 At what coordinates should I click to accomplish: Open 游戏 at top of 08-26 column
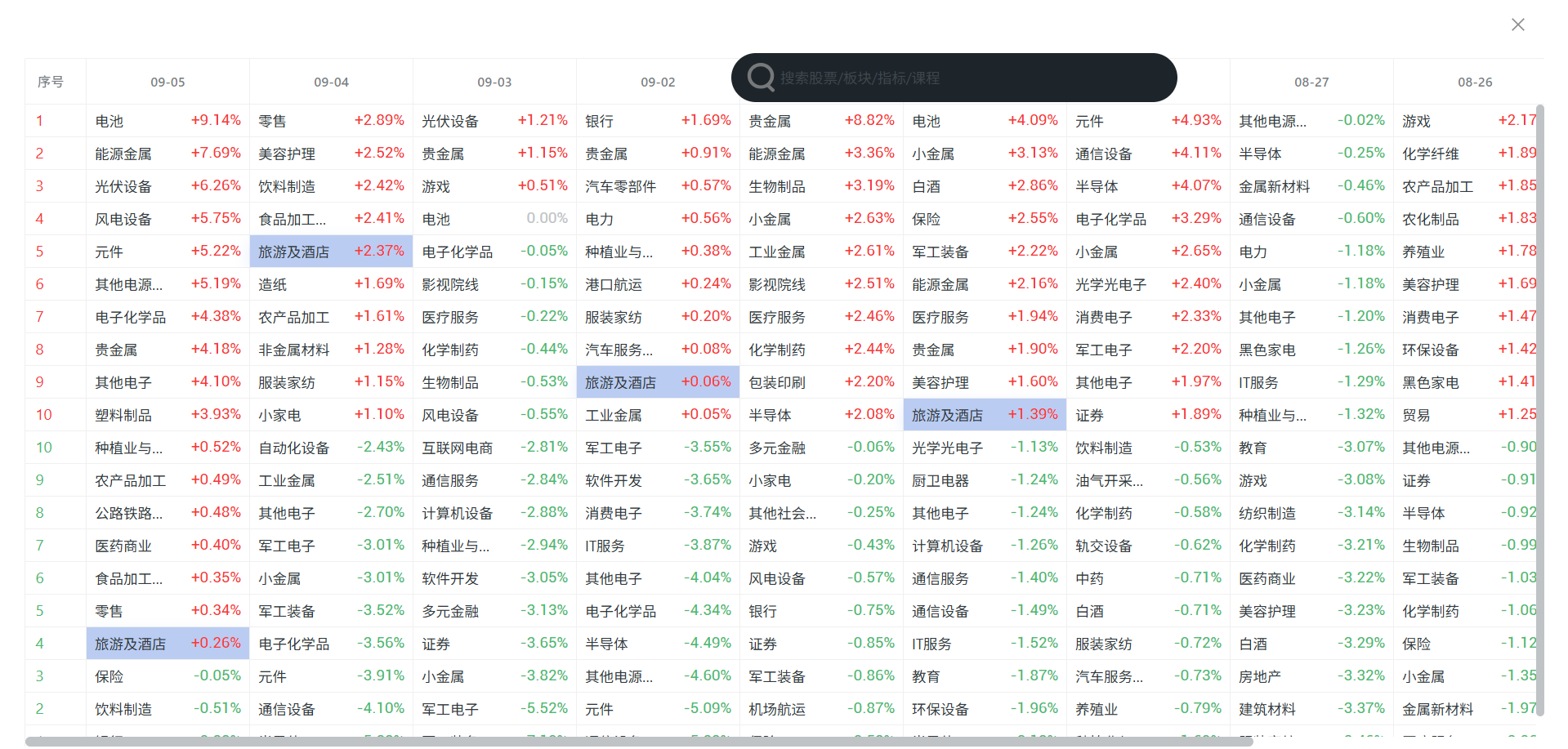click(1416, 121)
